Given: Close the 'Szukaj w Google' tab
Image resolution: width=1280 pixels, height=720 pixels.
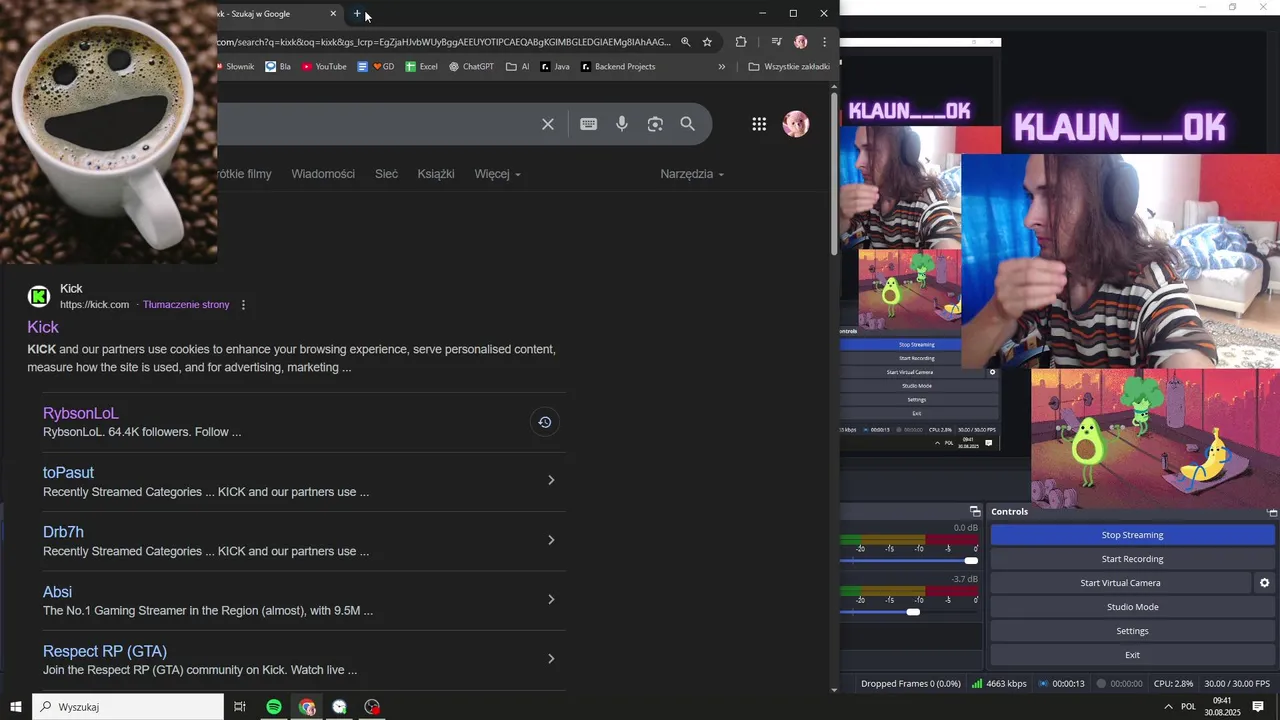Looking at the screenshot, I should click(333, 14).
